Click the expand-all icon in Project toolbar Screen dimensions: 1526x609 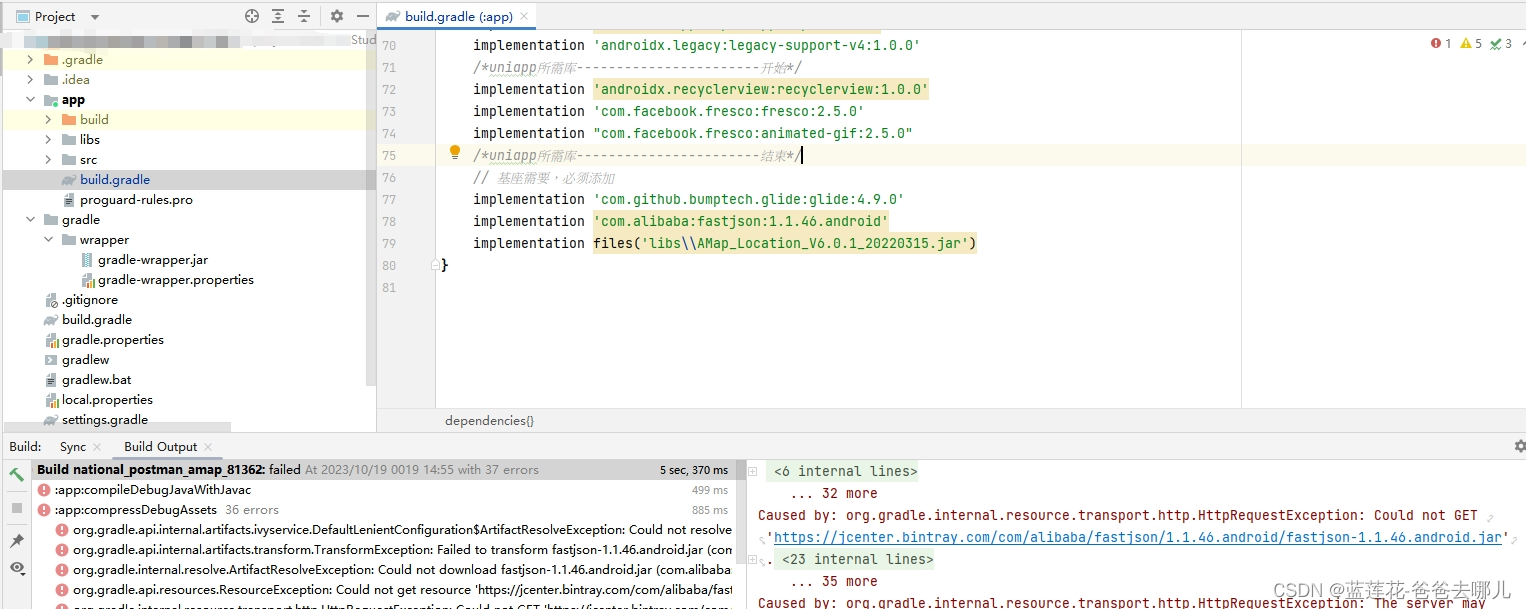(278, 16)
